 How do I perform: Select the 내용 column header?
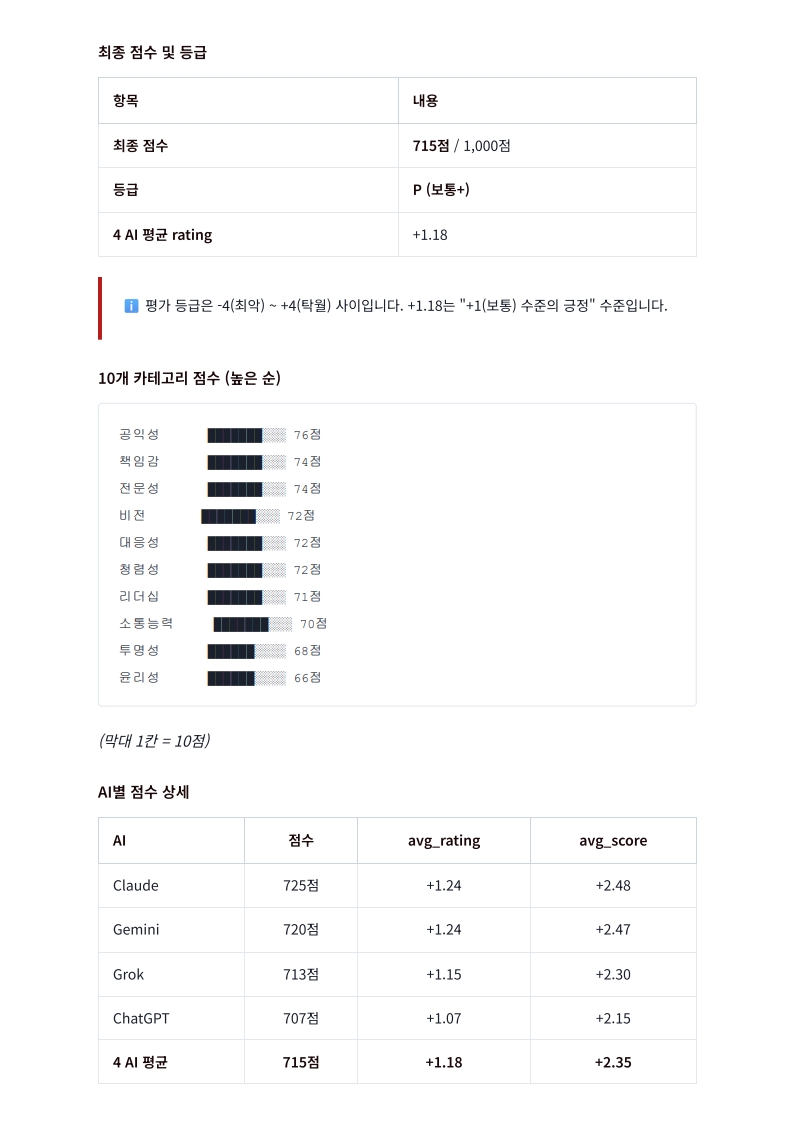(425, 101)
